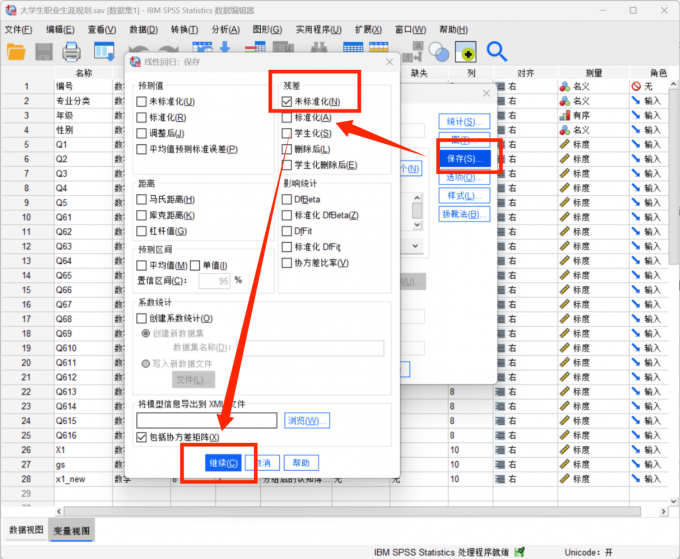
Task: Click the 浏览(W)... browse button
Action: coord(307,420)
